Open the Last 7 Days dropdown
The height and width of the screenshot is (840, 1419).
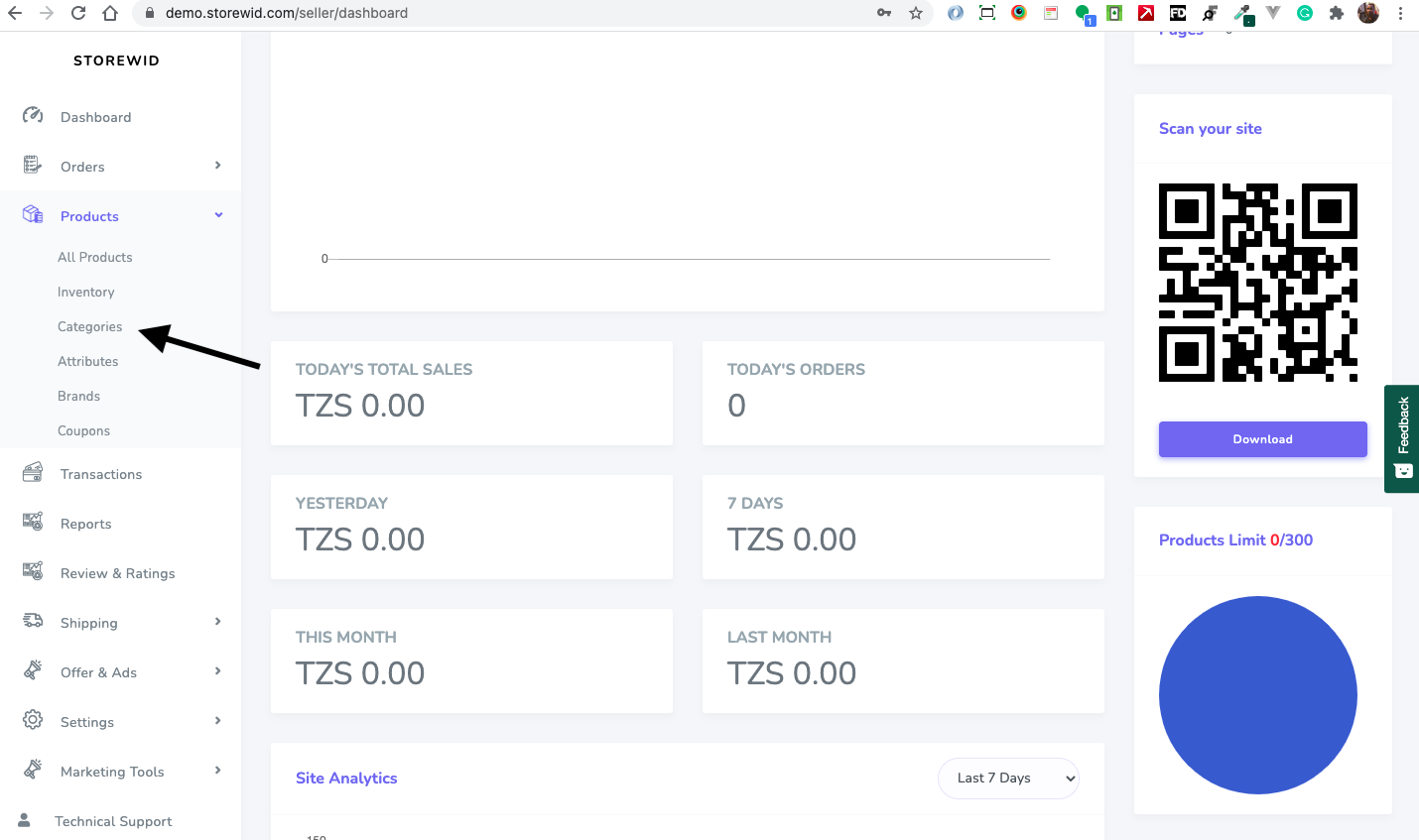1008,778
